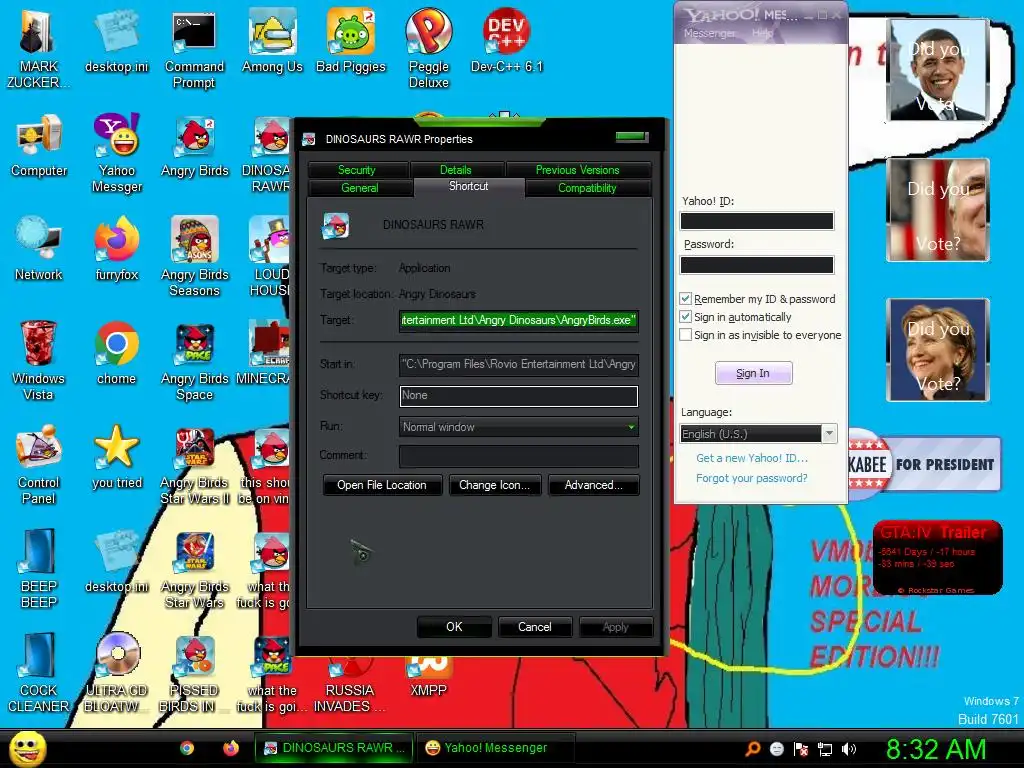Expand the Language dropdown in Yahoo Messenger
Image resolution: width=1024 pixels, height=768 pixels.
pos(829,434)
